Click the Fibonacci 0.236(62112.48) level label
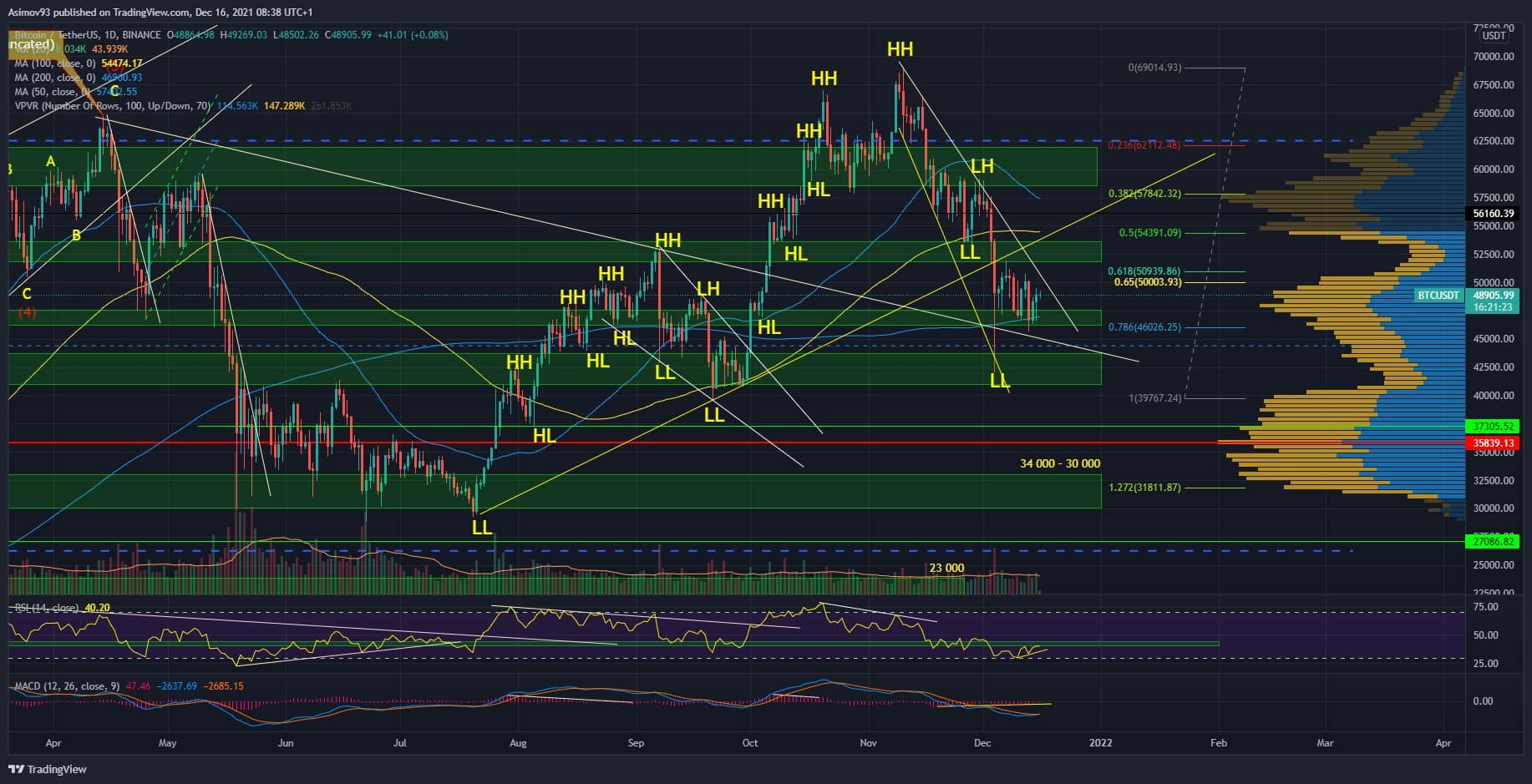The width and height of the screenshot is (1532, 784). click(x=1144, y=145)
